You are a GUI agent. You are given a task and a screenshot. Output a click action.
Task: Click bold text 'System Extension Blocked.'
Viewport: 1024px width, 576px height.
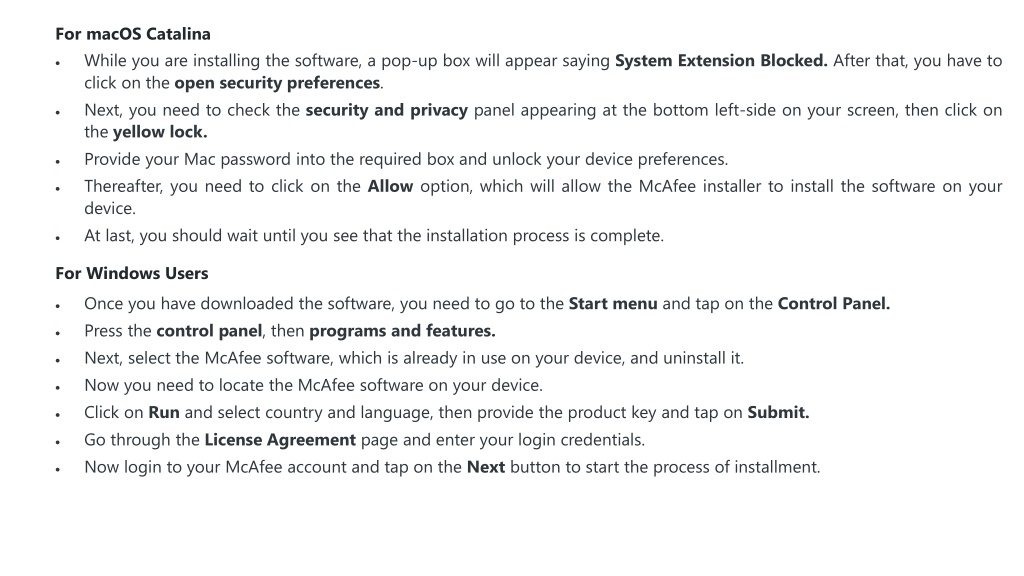tap(721, 61)
